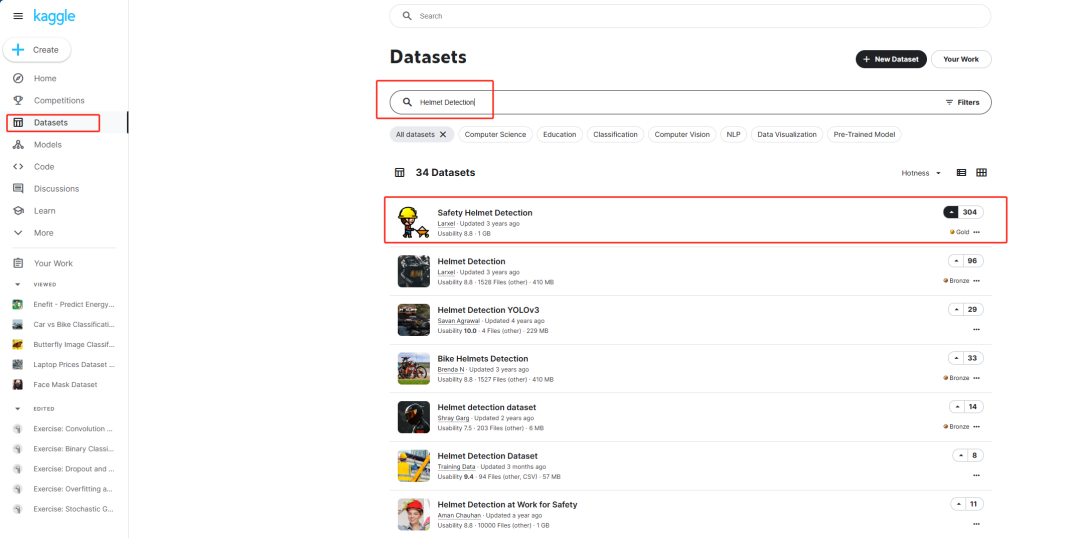Upvote the Safety Helmet Detection dataset

(950, 212)
